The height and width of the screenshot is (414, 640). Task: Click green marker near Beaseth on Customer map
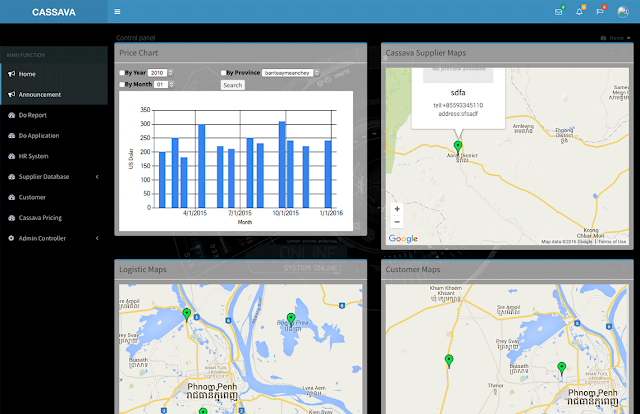[x=562, y=368]
